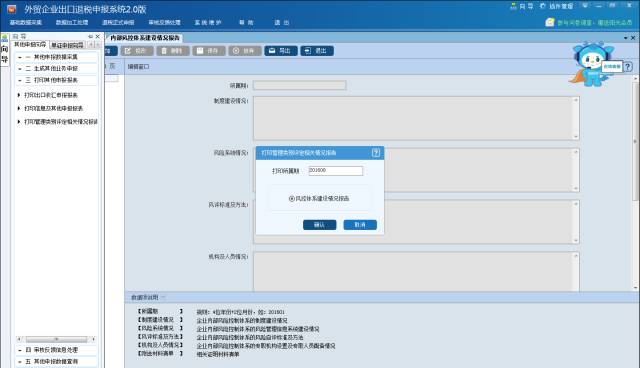Open the 帮助 menu
This screenshot has height=368, width=640.
[246, 22]
